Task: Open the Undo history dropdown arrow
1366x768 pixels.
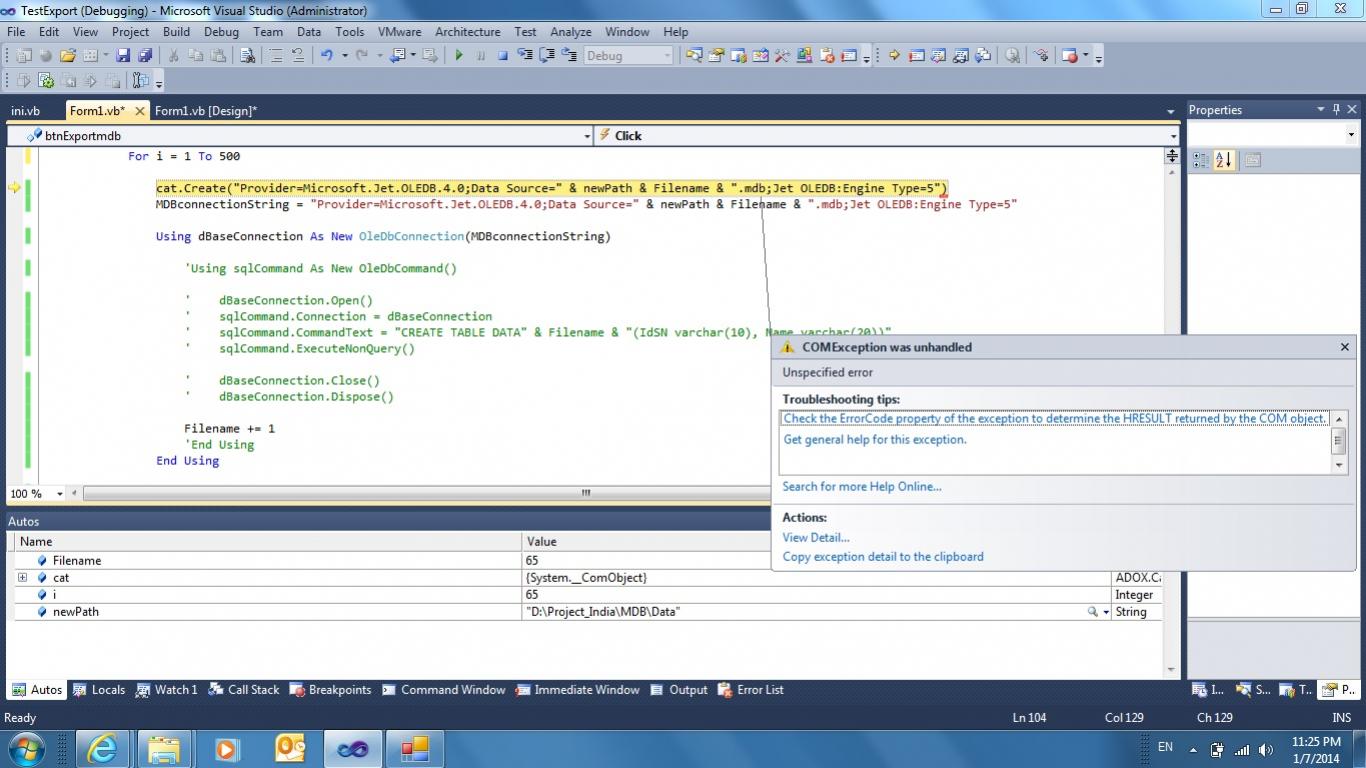Action: pos(345,56)
